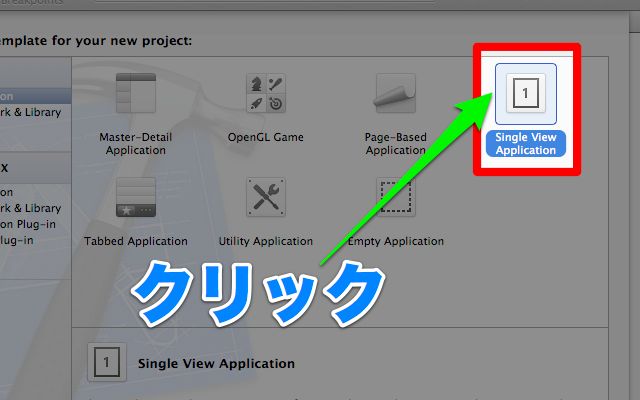Click the 'Single View Application' description heading
640x400 pixels.
[216, 363]
